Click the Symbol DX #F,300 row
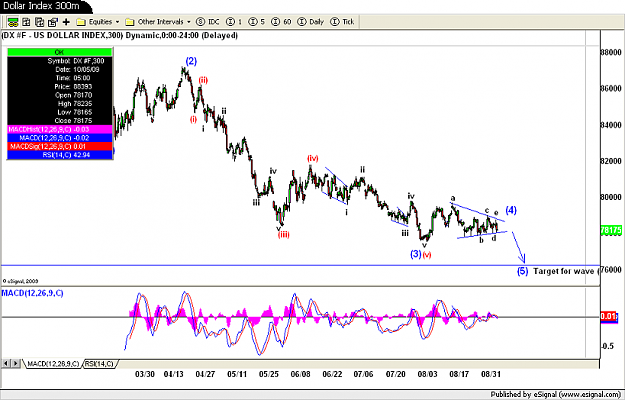625x400 pixels. click(60, 61)
